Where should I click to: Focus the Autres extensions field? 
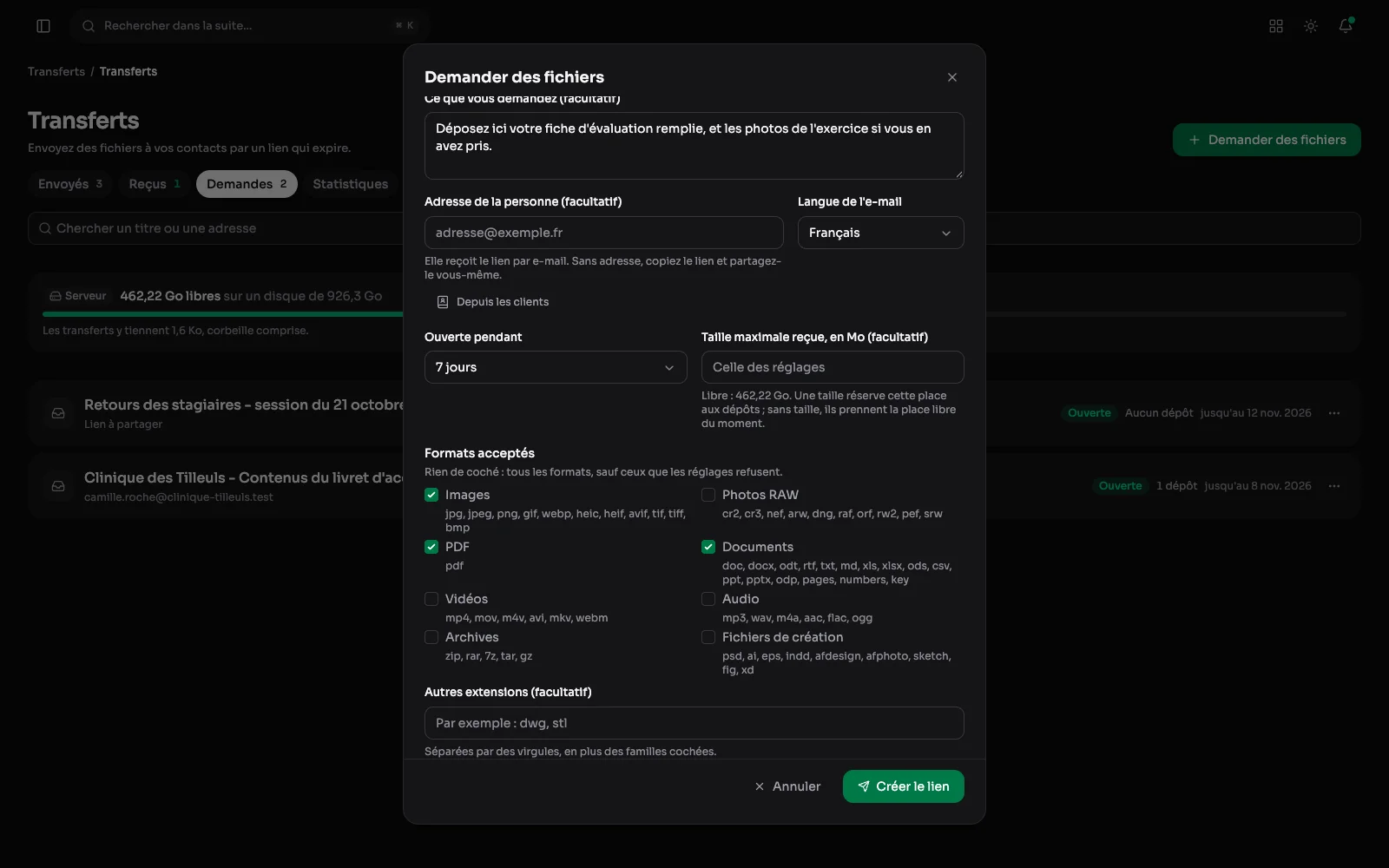(694, 723)
